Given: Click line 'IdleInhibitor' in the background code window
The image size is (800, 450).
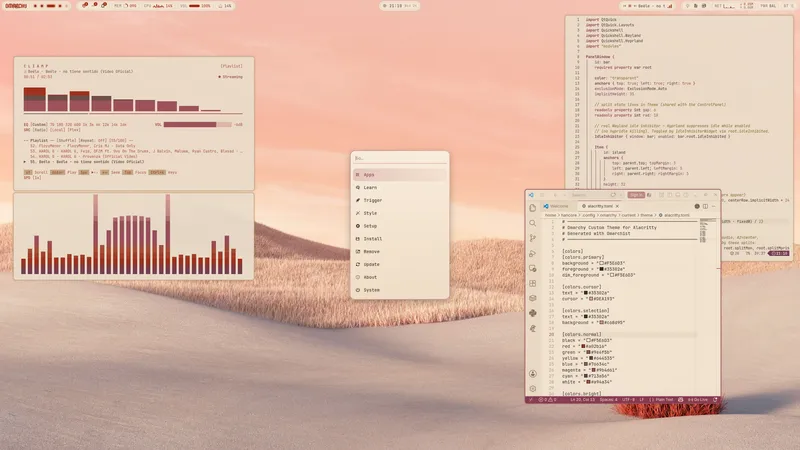Looking at the screenshot, I should [x=662, y=136].
